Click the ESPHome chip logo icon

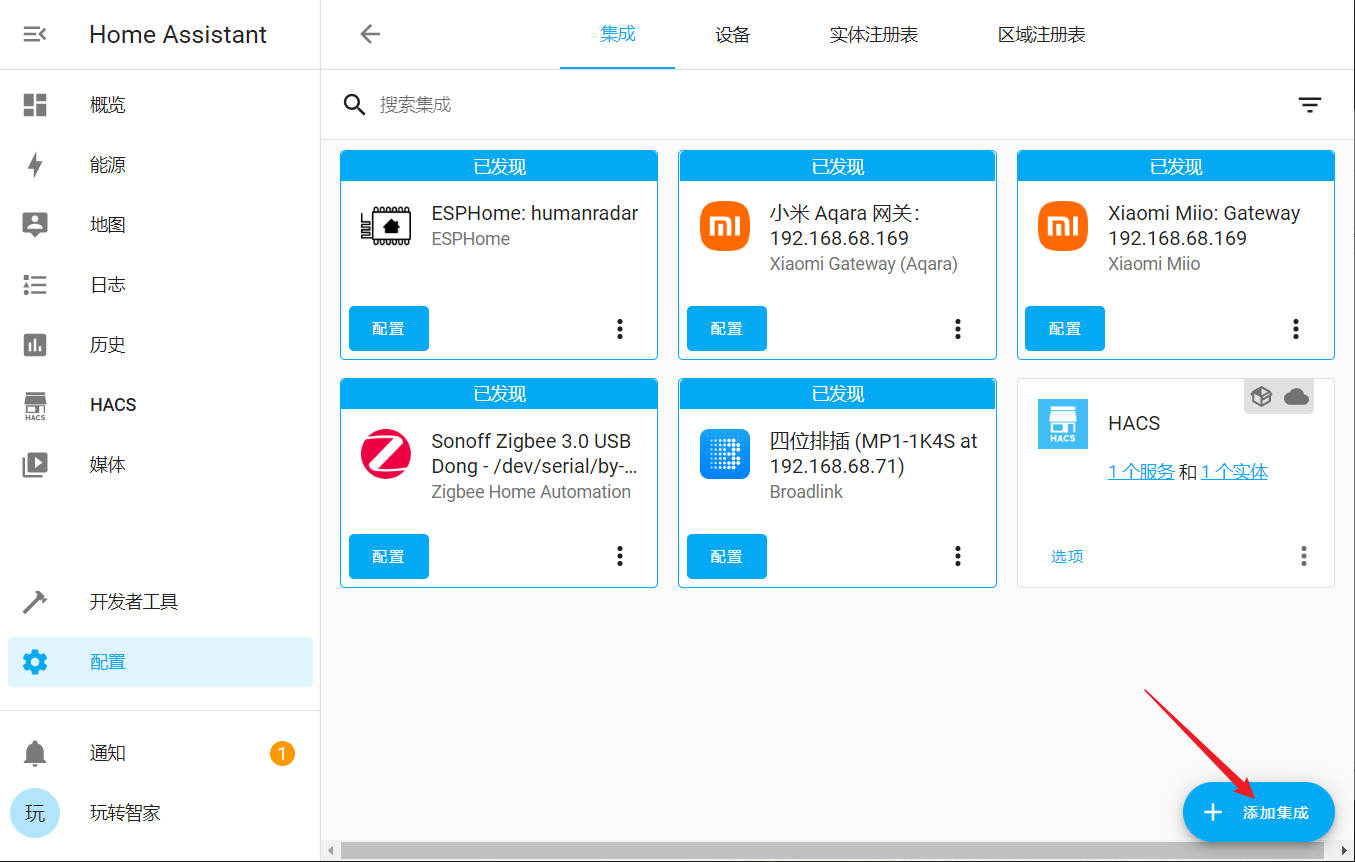point(385,226)
